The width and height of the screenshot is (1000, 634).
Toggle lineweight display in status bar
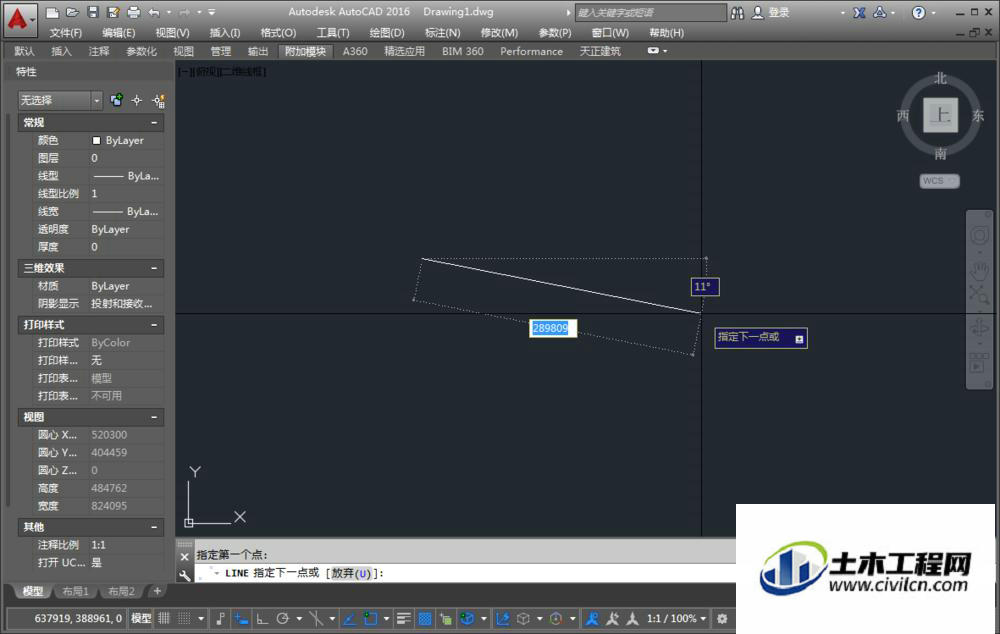pos(403,618)
